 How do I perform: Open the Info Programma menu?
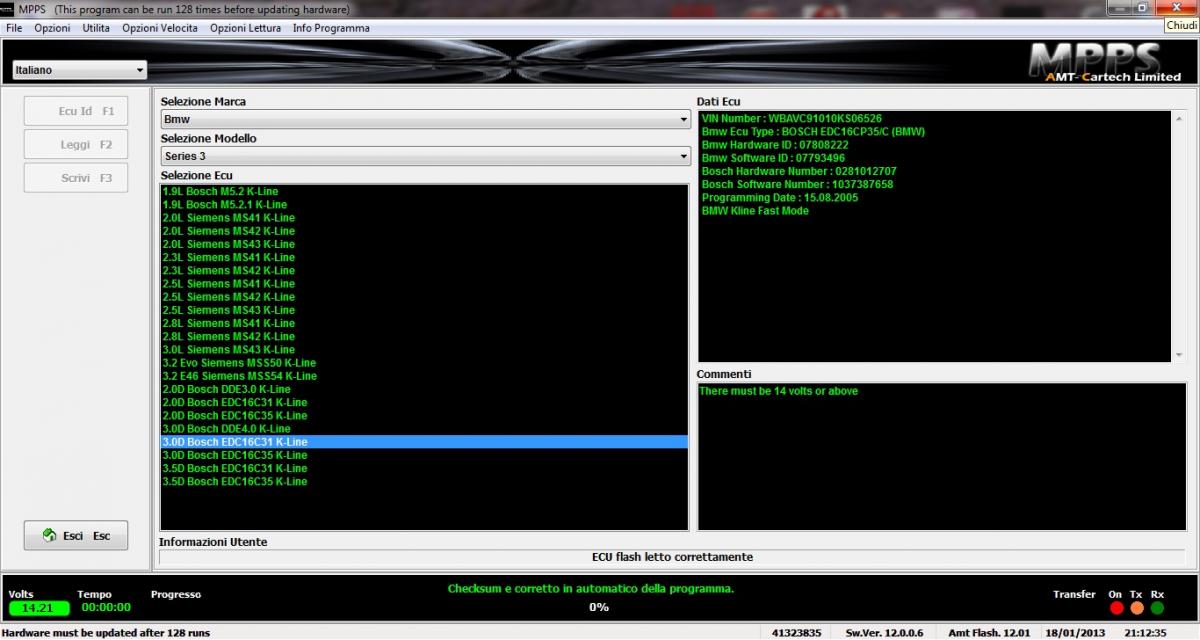tap(331, 28)
